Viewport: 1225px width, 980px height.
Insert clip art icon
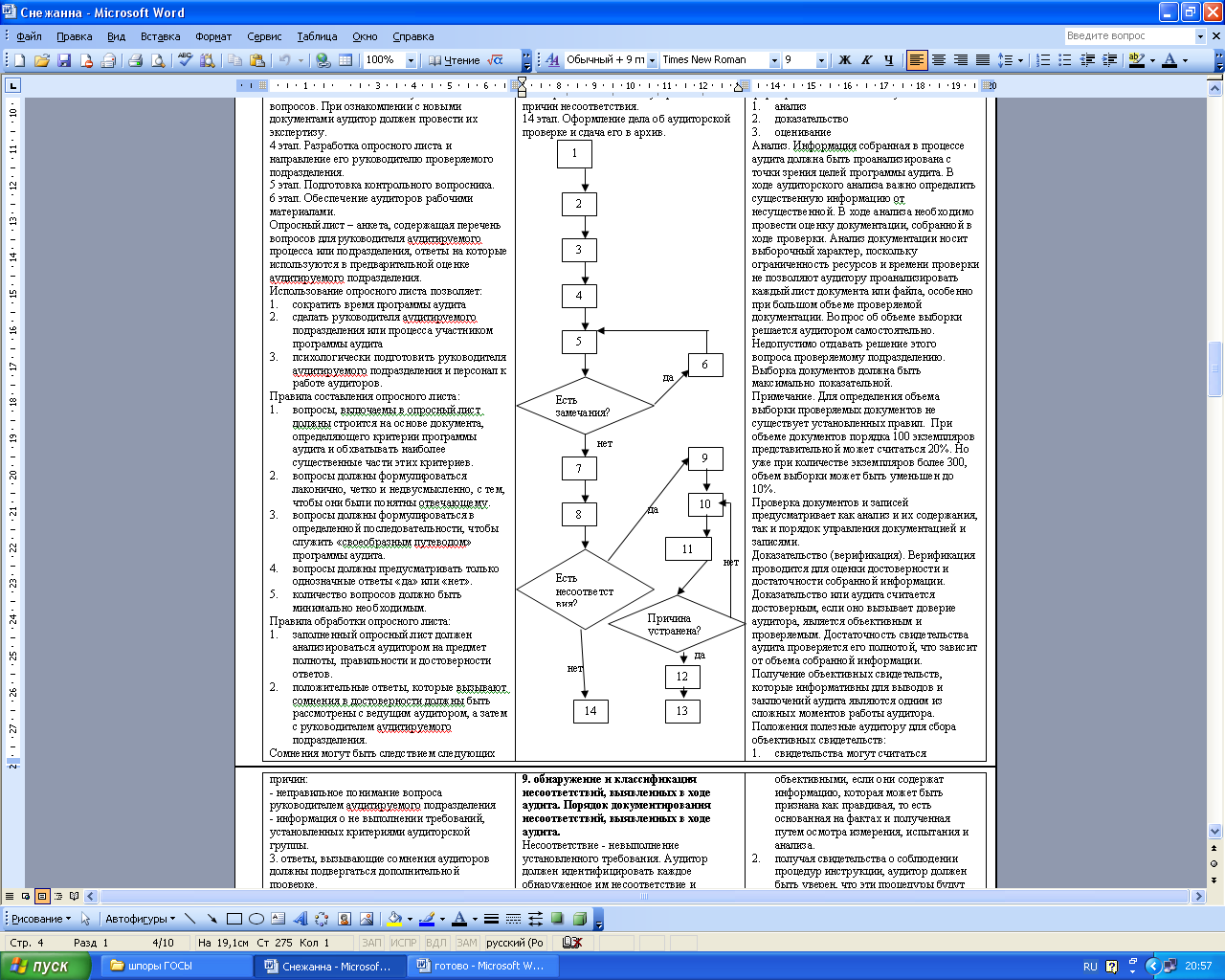[344, 919]
